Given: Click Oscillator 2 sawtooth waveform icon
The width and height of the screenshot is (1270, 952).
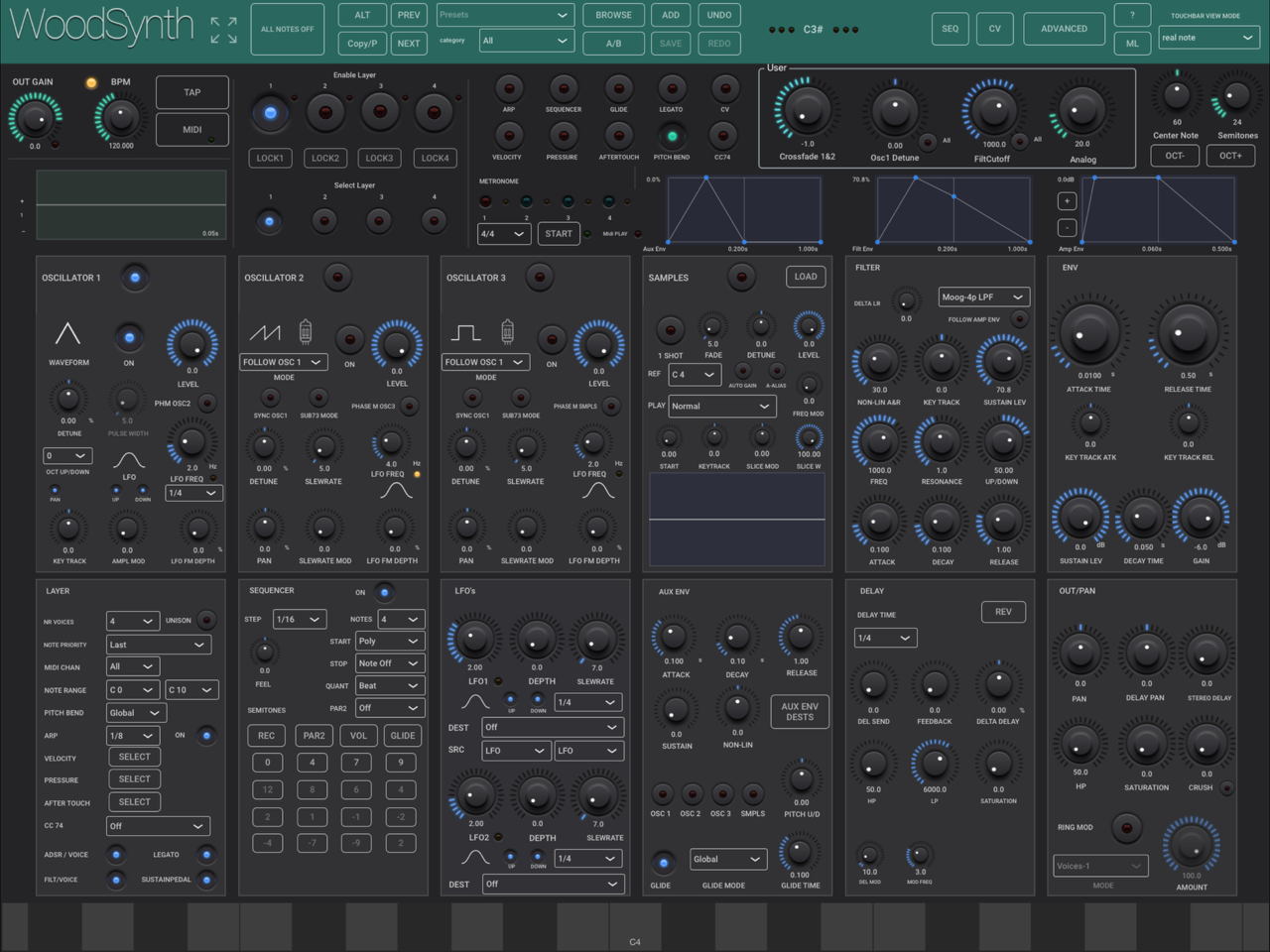Looking at the screenshot, I should click(x=265, y=333).
